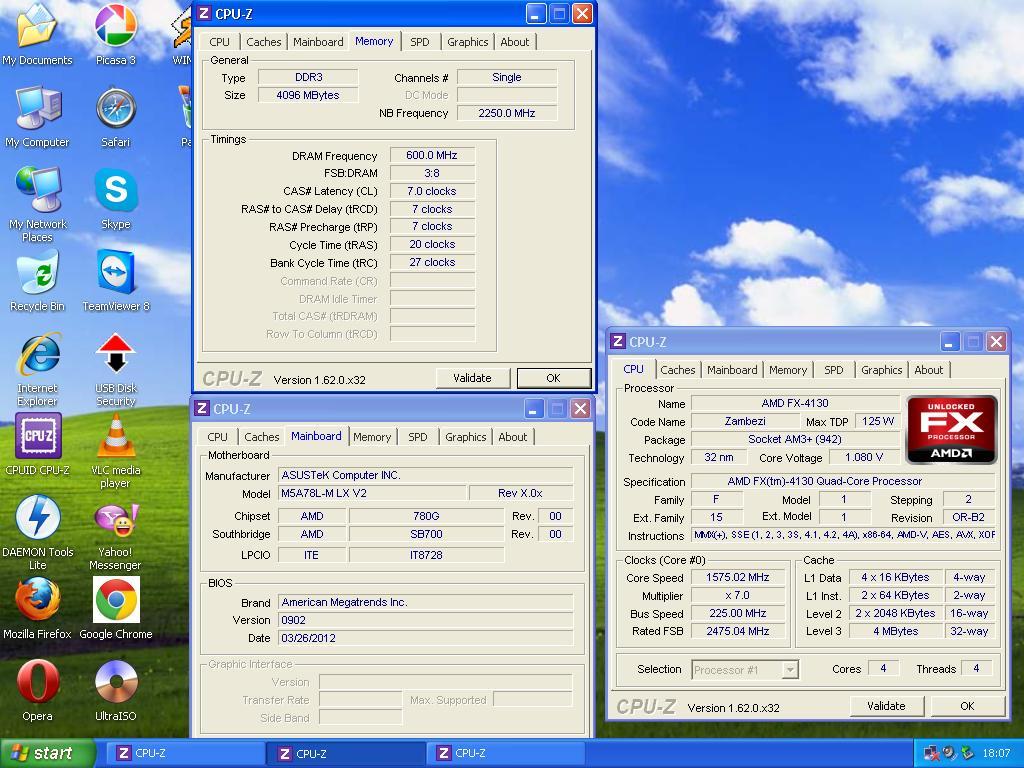Switch to Memory tab in Mainboard window
This screenshot has height=768, width=1024.
click(x=372, y=437)
